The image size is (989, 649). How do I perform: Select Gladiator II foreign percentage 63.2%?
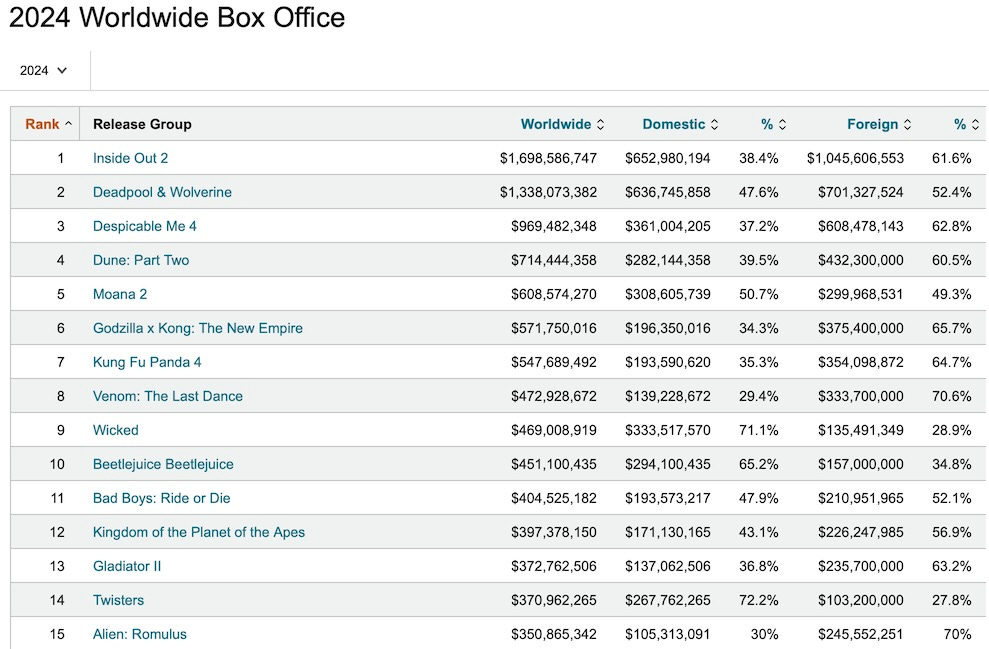(951, 567)
